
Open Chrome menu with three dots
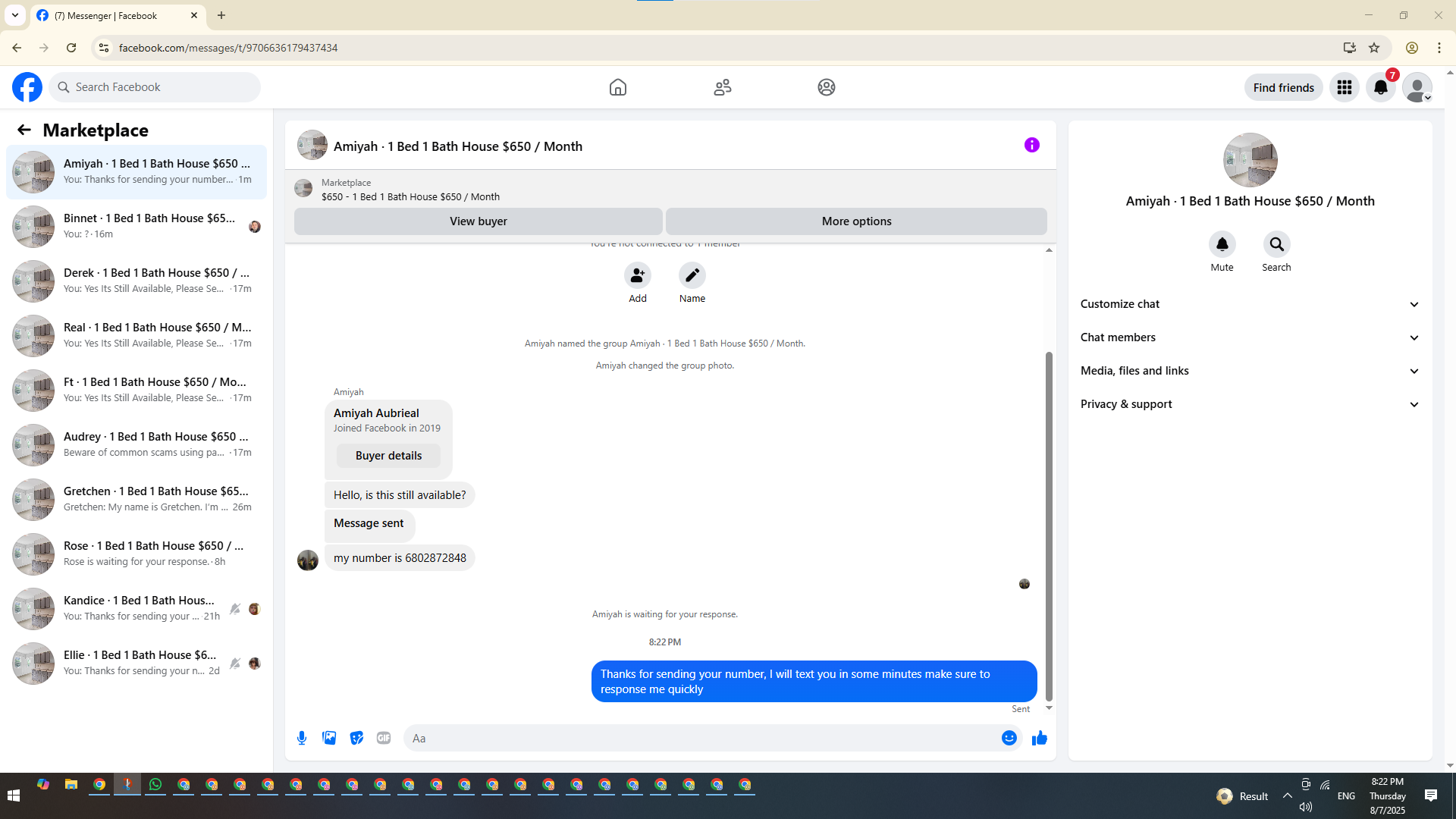click(x=1439, y=48)
